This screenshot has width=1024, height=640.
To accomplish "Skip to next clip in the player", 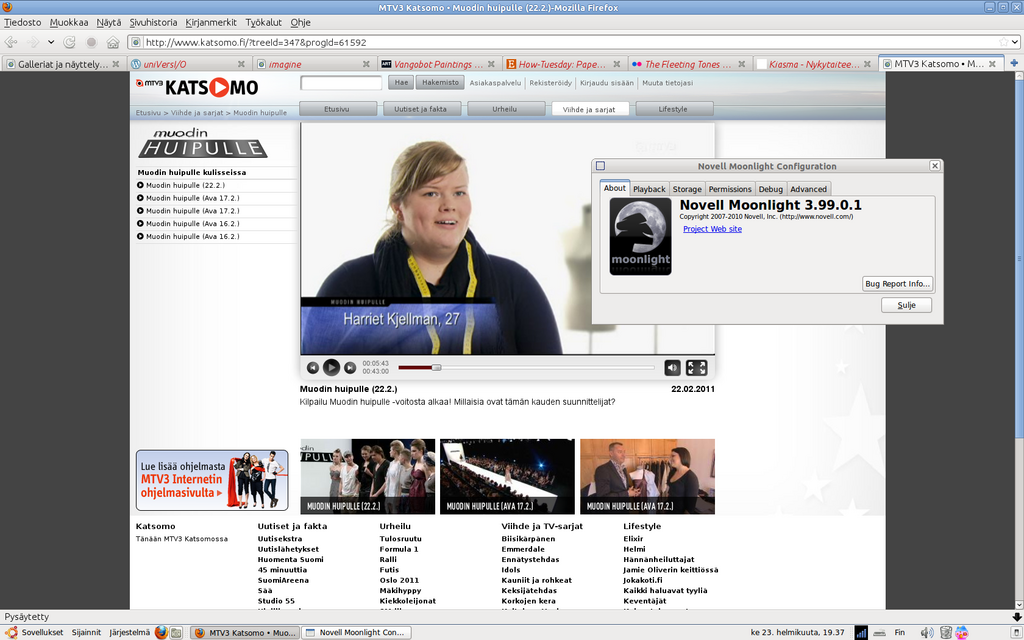I will [x=350, y=368].
